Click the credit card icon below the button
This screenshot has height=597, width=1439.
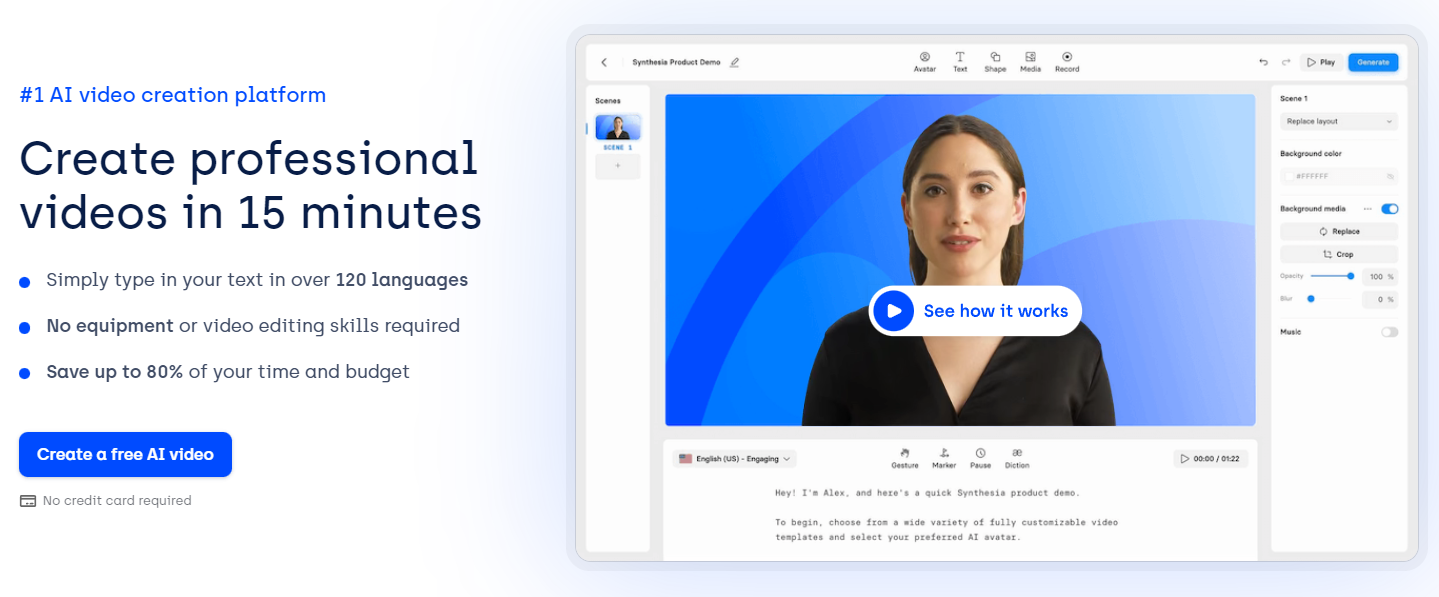(x=28, y=501)
